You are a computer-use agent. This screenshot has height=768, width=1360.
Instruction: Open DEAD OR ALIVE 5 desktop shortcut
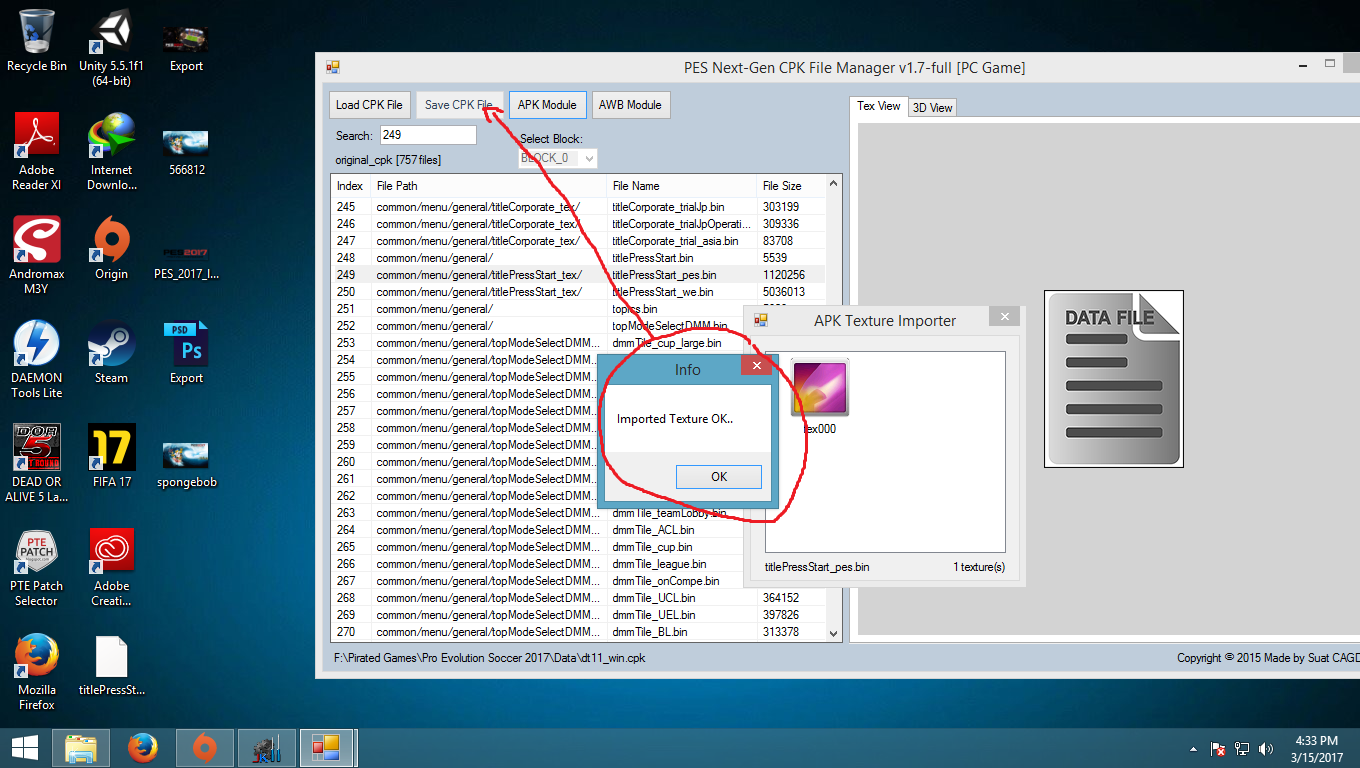coord(36,463)
